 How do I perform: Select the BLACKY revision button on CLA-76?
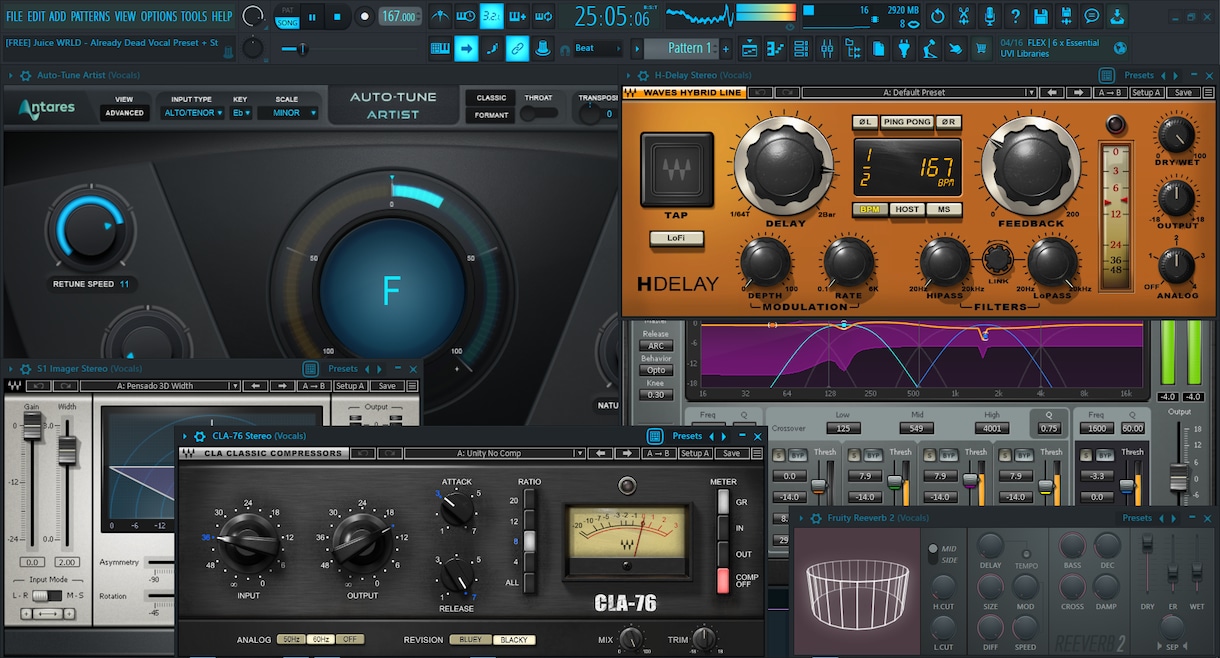(513, 640)
